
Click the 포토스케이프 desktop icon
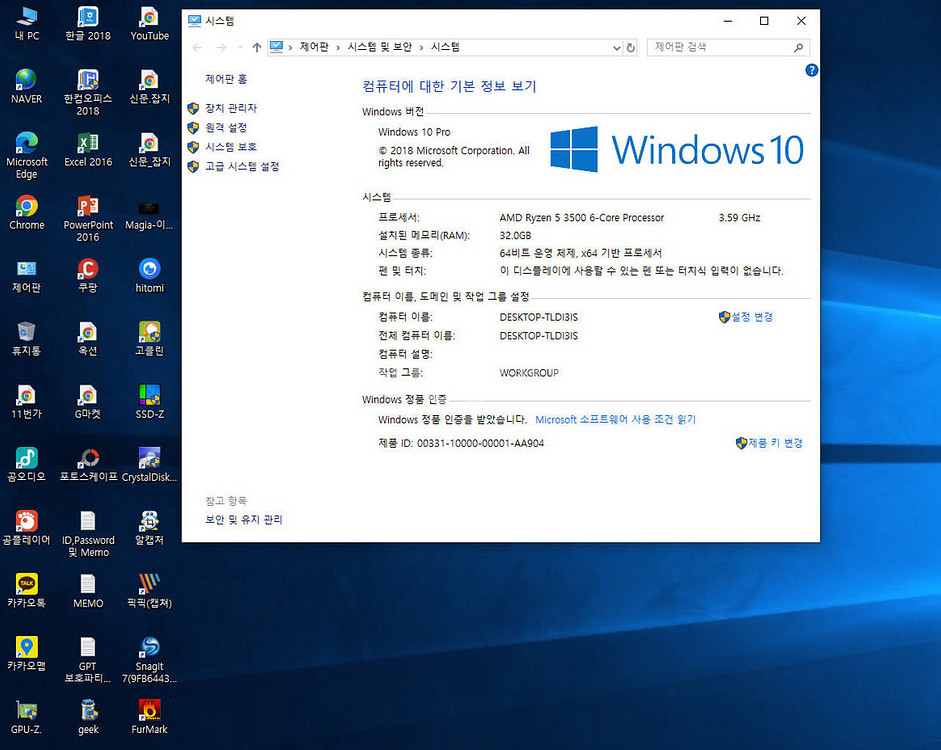point(88,465)
